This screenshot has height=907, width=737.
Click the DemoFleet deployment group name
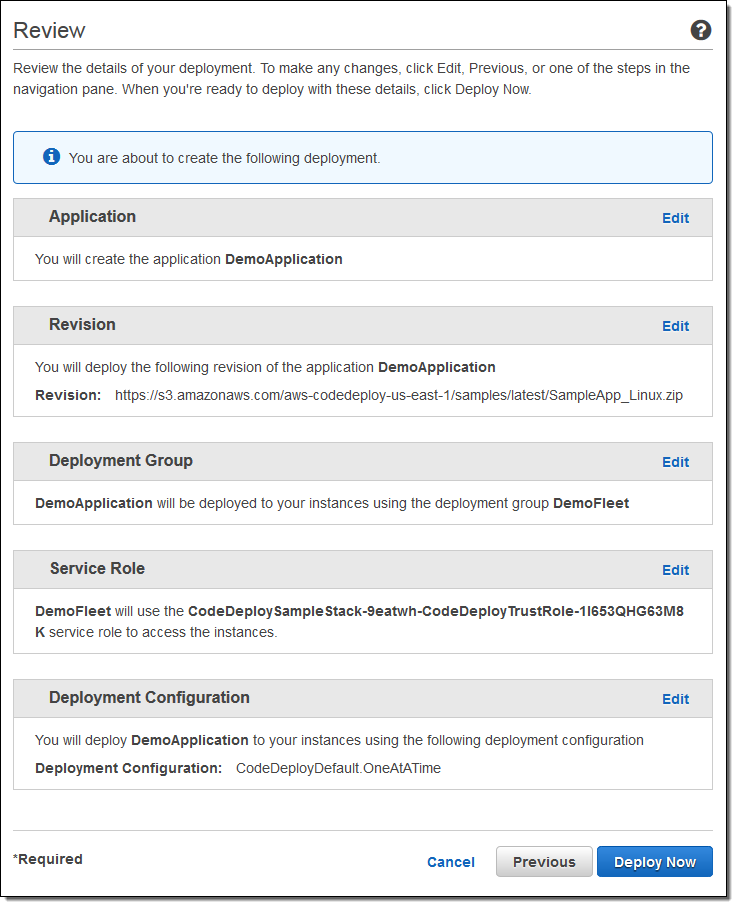591,503
